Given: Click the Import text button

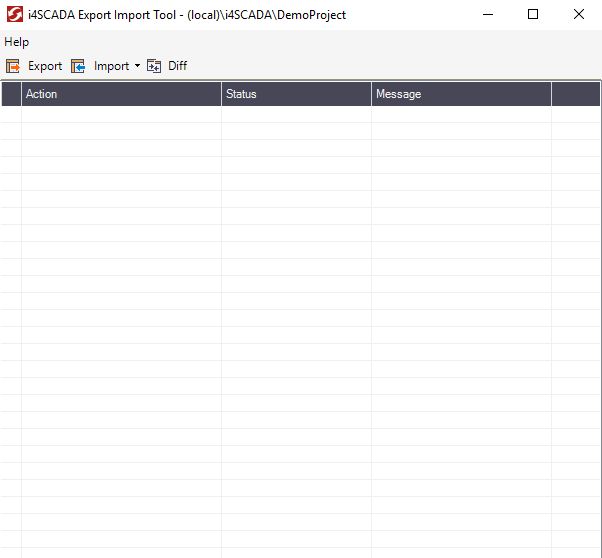Looking at the screenshot, I should 111,66.
